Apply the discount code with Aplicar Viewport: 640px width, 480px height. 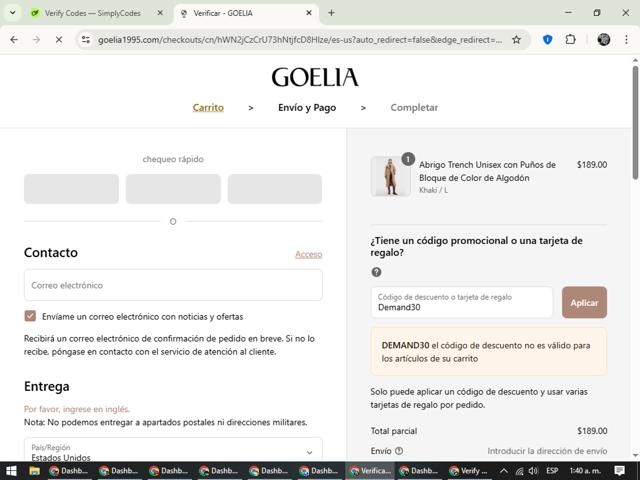(584, 302)
